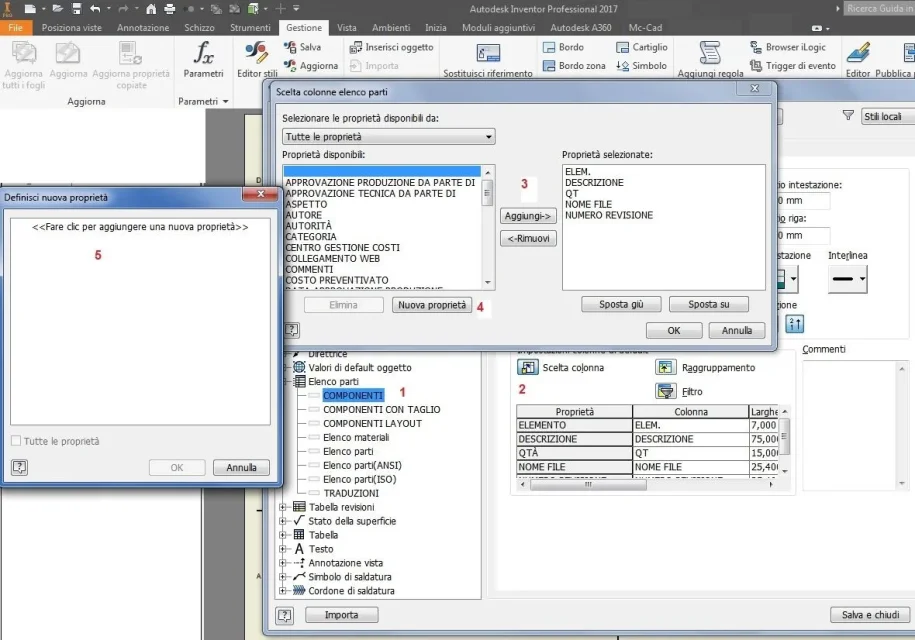The height and width of the screenshot is (640, 915).
Task: Click the filter funnel icon near Stili locali
Action: [x=848, y=116]
